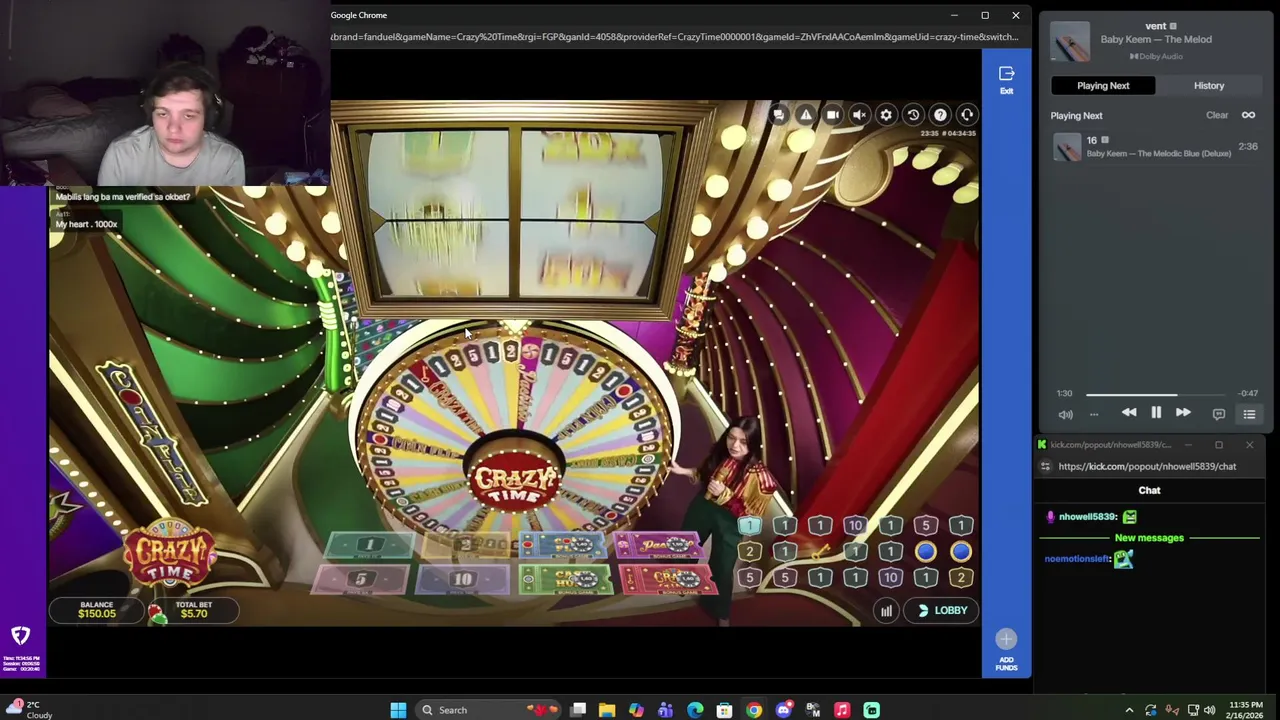Switch to Playing Next tab in music player
Screen dimensions: 1280x720
(1103, 86)
